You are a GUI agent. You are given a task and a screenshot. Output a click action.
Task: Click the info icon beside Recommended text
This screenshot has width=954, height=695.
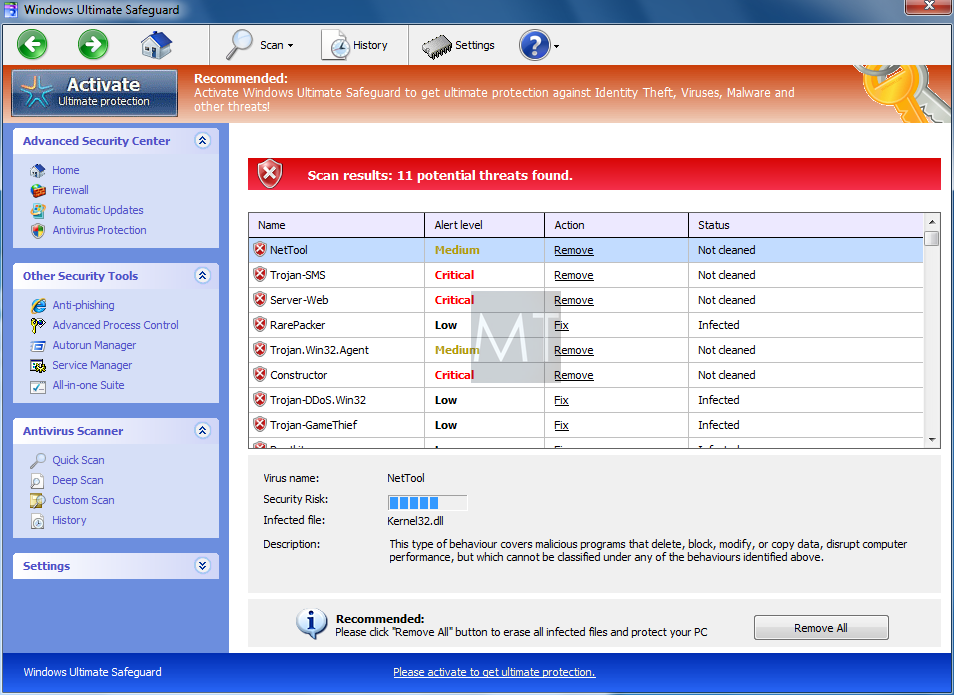[x=312, y=624]
